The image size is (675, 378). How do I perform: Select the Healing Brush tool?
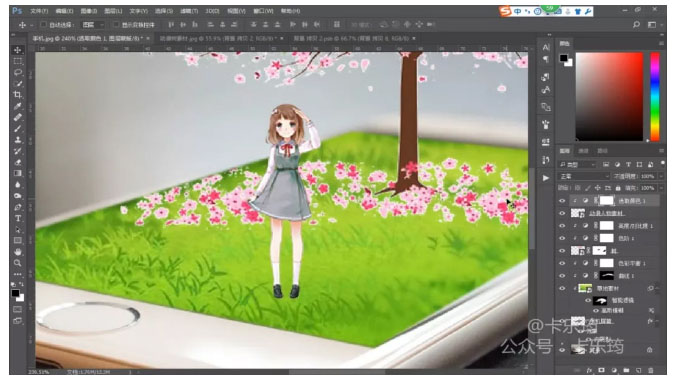18,117
